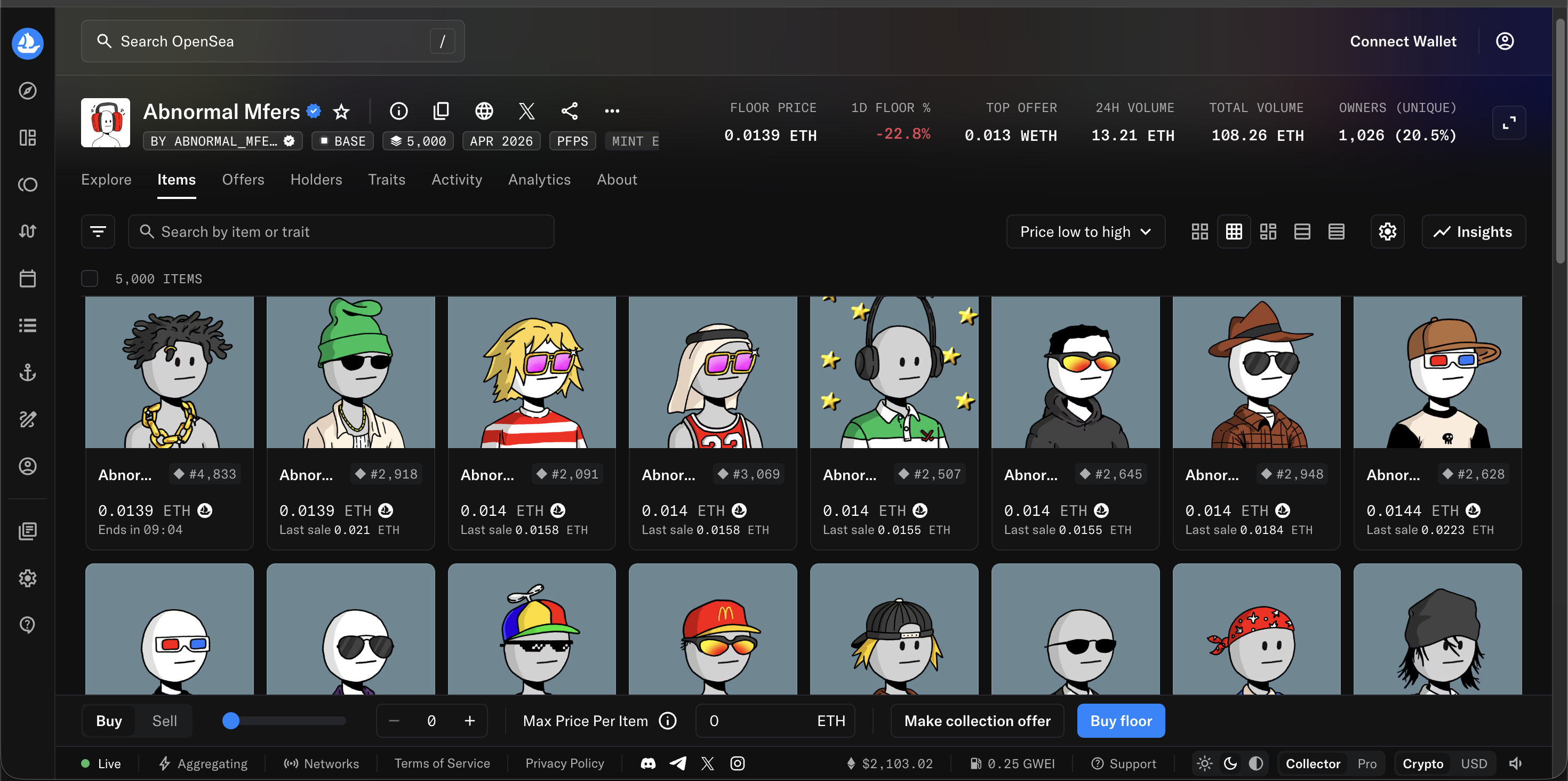Select the Buy mode toggle
Screen dimensions: 1568x781
click(109, 721)
